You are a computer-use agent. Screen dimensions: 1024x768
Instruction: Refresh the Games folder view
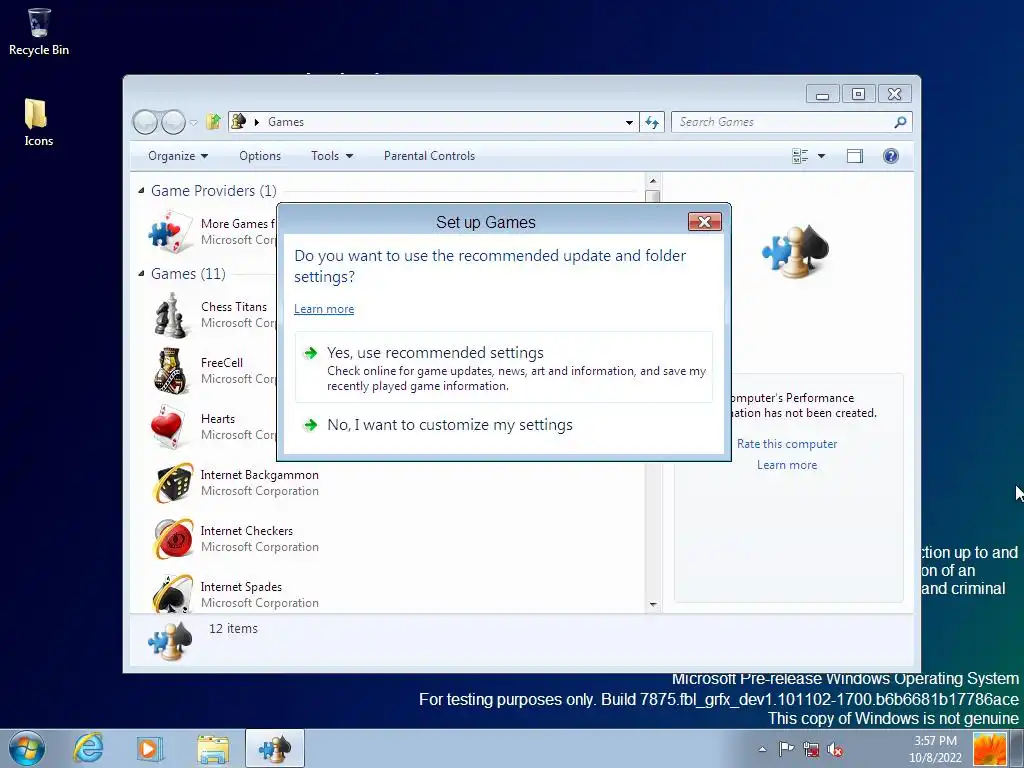point(652,122)
